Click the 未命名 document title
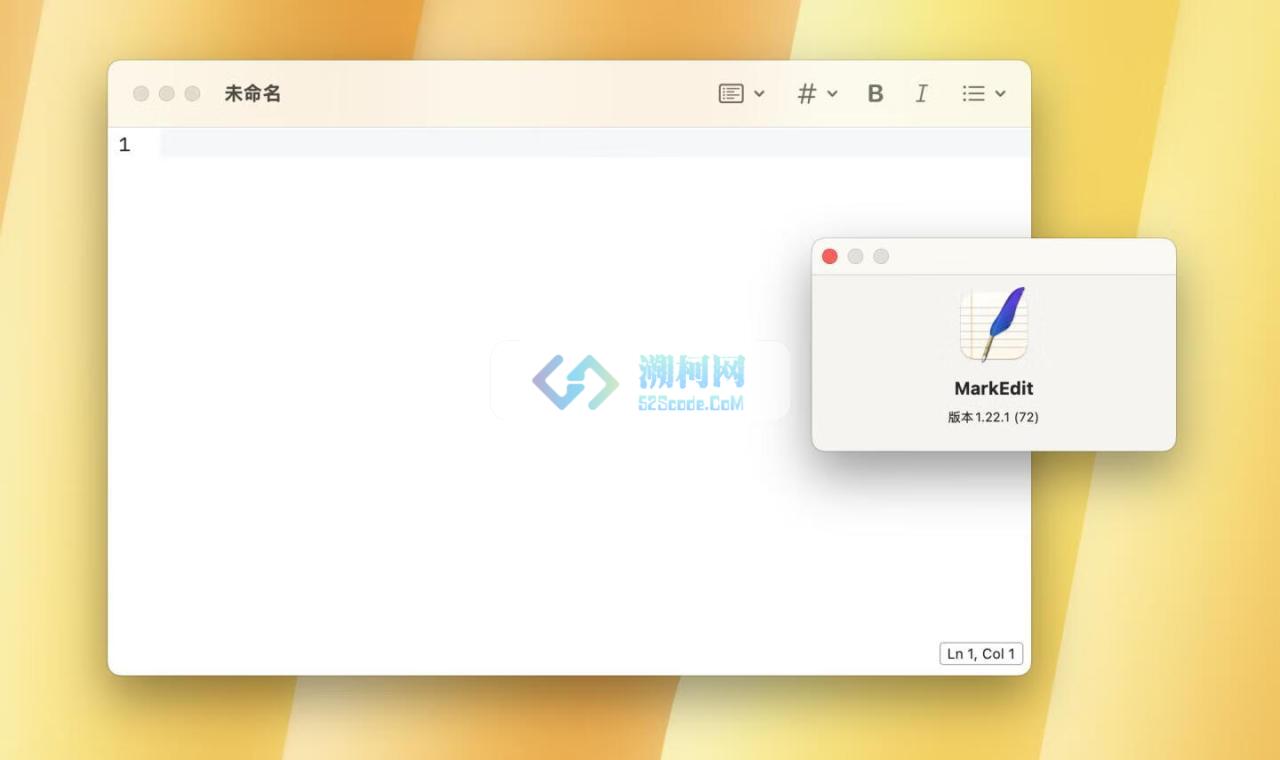This screenshot has height=760, width=1280. coord(252,93)
